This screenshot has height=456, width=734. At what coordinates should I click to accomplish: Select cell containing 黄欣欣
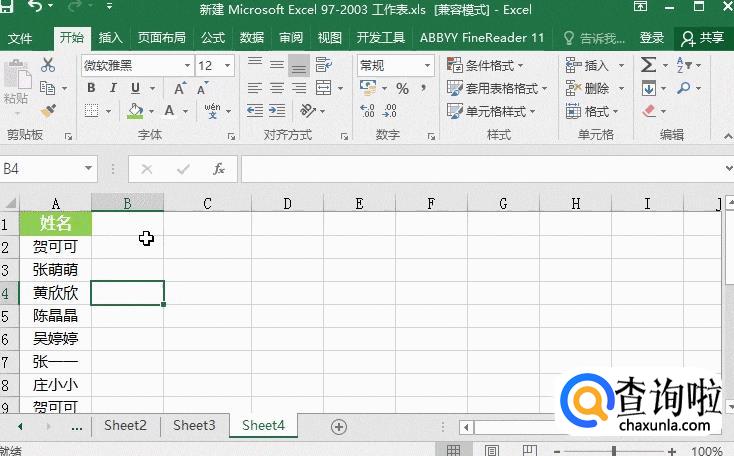pos(55,293)
